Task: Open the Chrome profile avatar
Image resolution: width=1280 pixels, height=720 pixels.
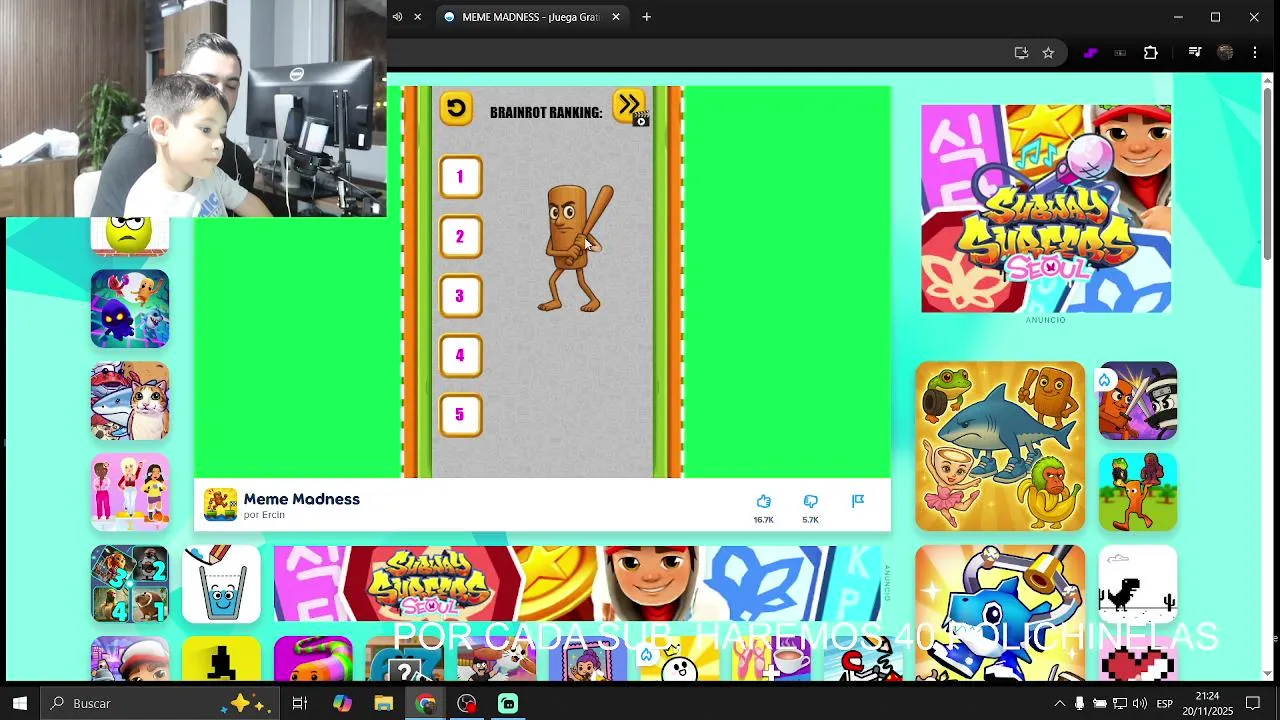Action: click(x=1225, y=53)
